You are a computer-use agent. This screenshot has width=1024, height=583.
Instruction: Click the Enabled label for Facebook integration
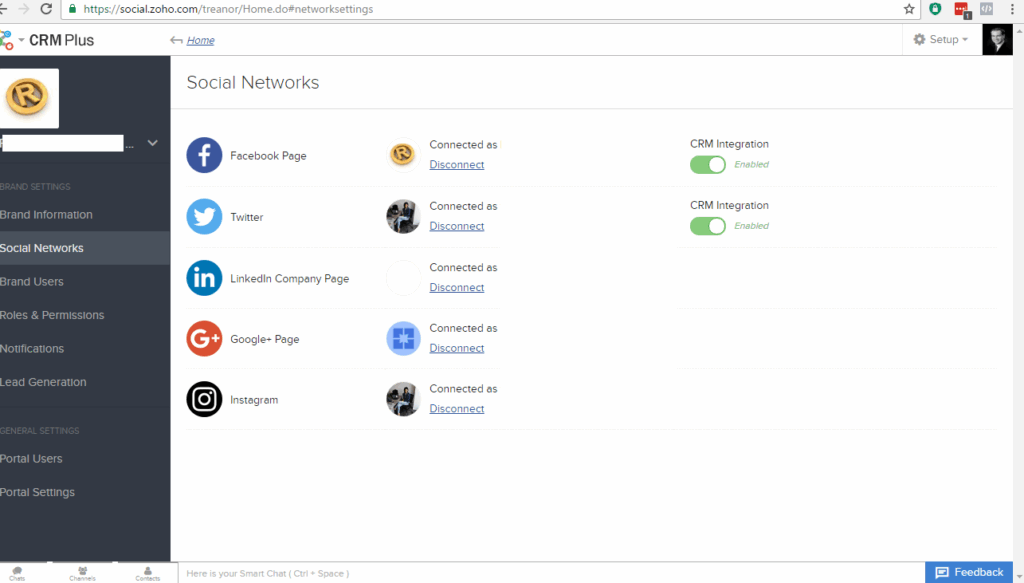point(751,165)
